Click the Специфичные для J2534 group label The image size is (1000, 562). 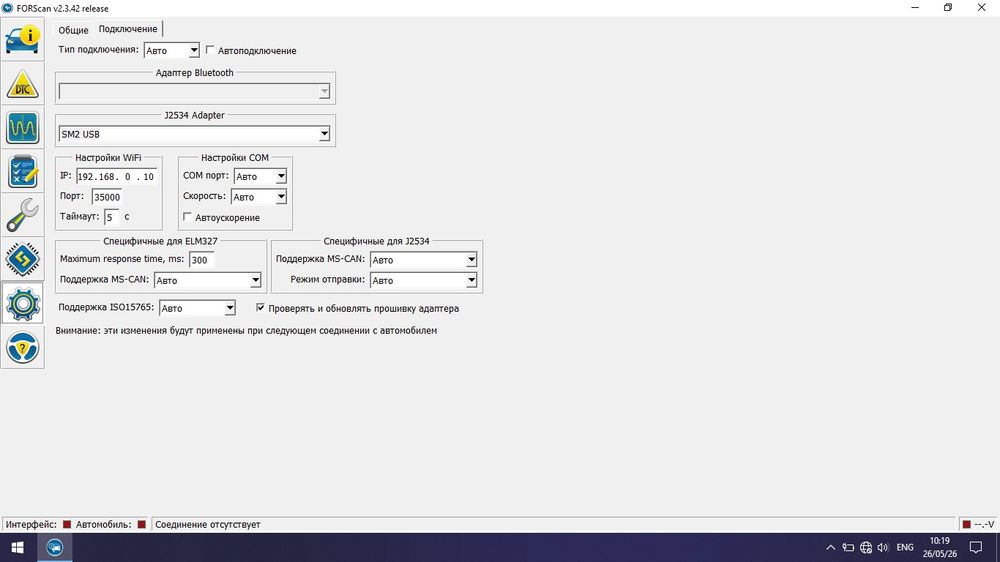click(376, 241)
